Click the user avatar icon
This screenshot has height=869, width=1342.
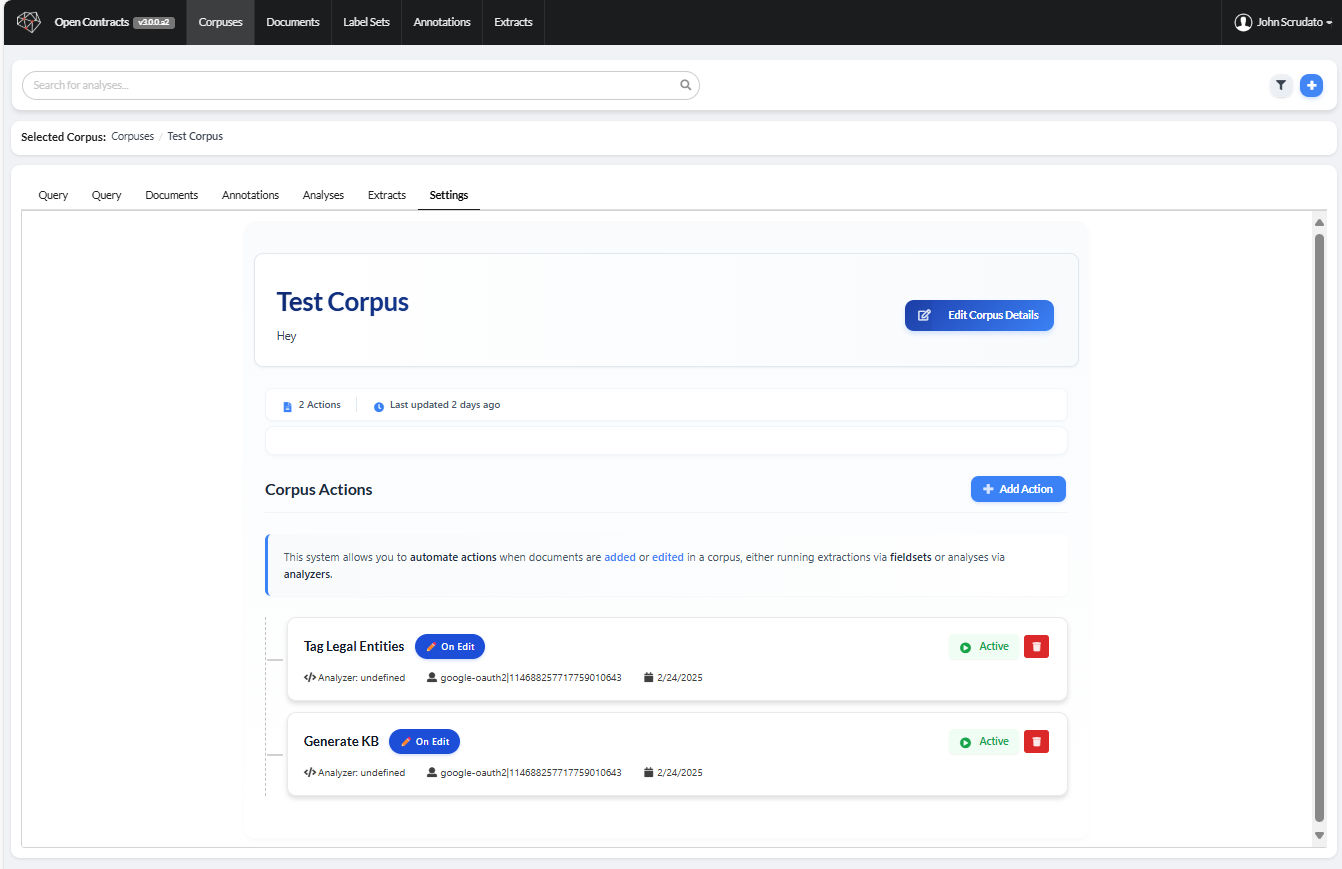[x=1243, y=22]
